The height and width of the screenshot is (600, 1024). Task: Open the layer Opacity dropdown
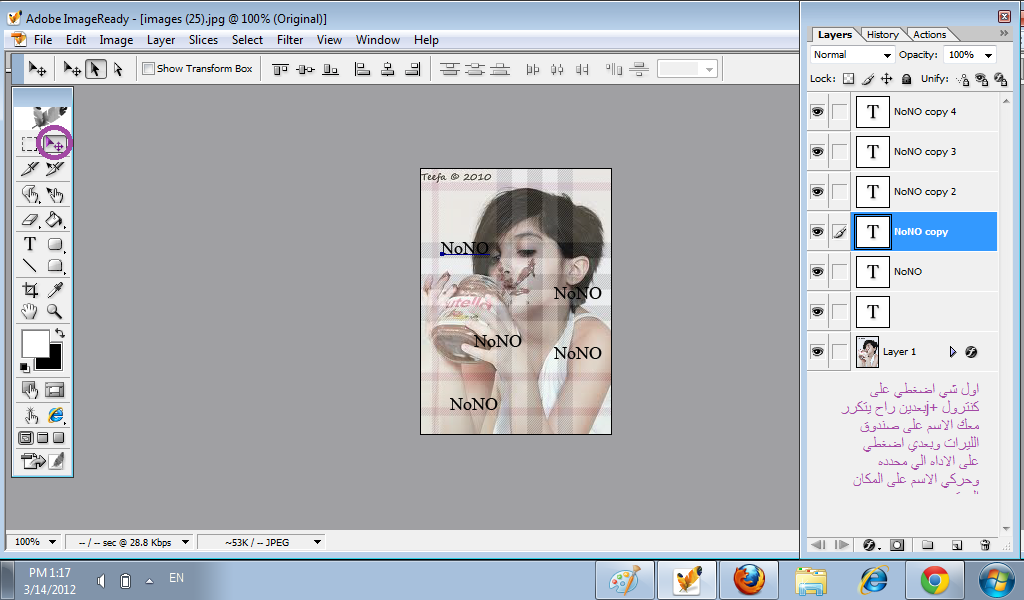coord(988,55)
